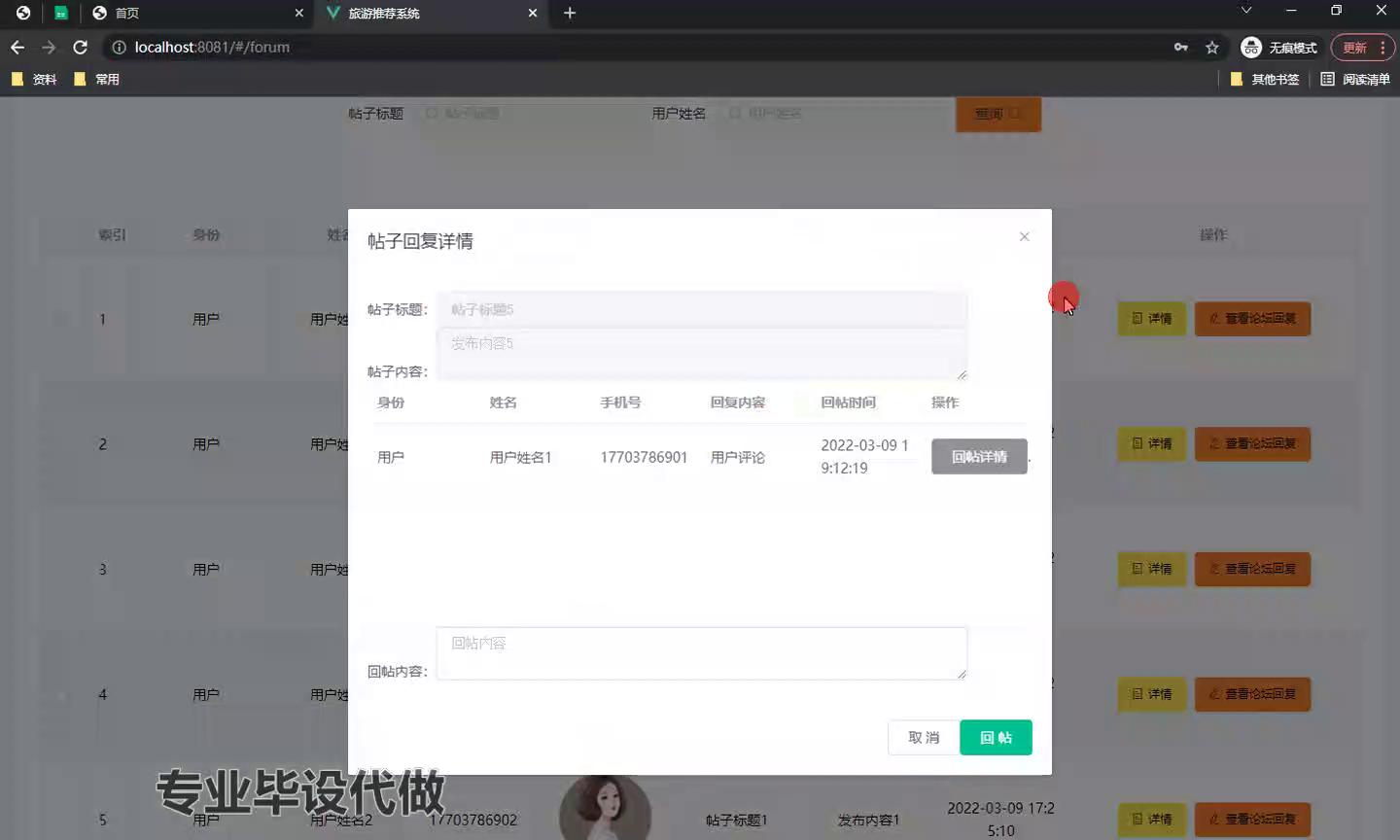This screenshot has height=840, width=1400.
Task: Open the 其他书签 bookmarks folder
Action: point(1265,79)
